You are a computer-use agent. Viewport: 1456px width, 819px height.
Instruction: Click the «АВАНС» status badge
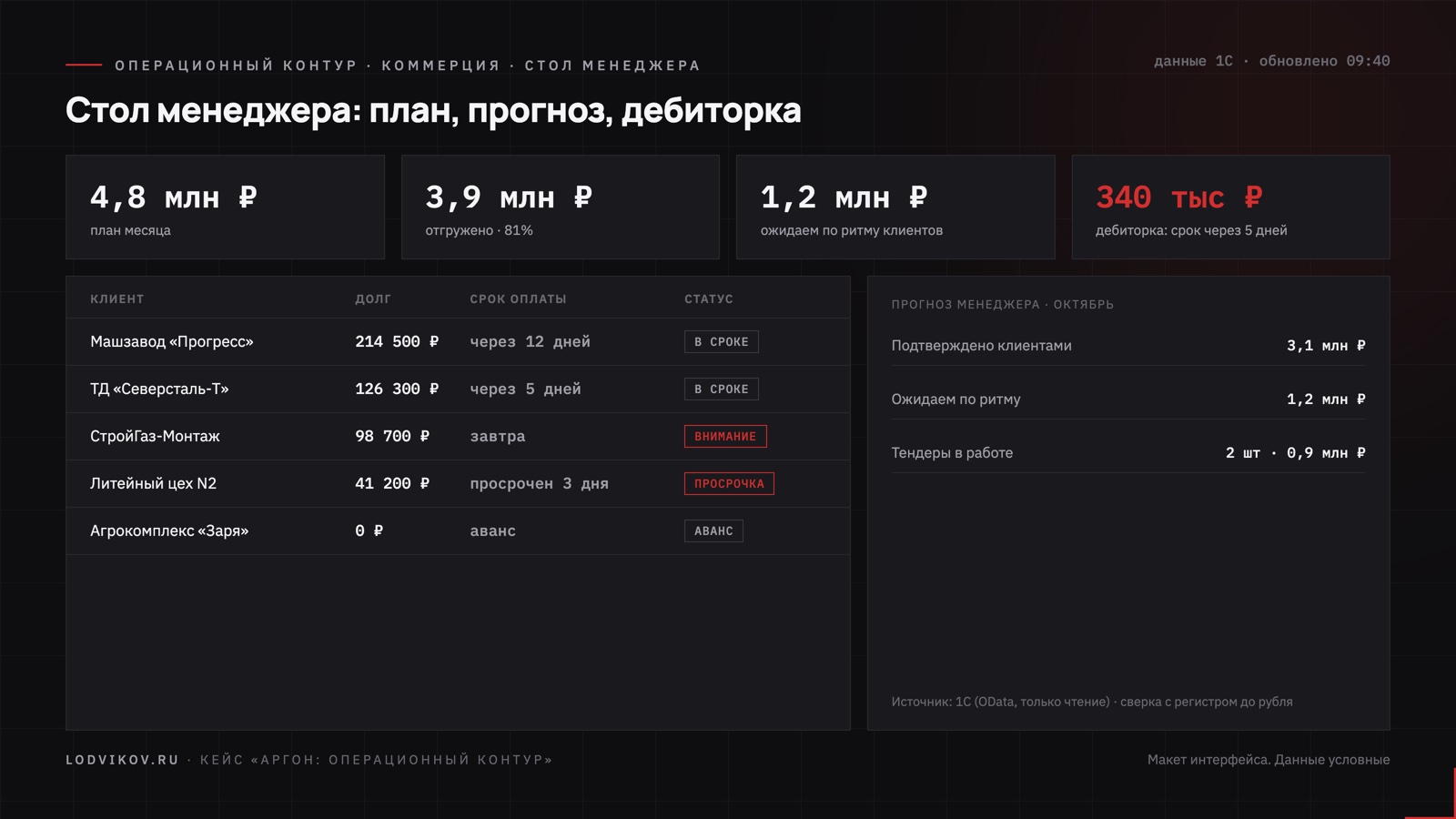coord(713,531)
